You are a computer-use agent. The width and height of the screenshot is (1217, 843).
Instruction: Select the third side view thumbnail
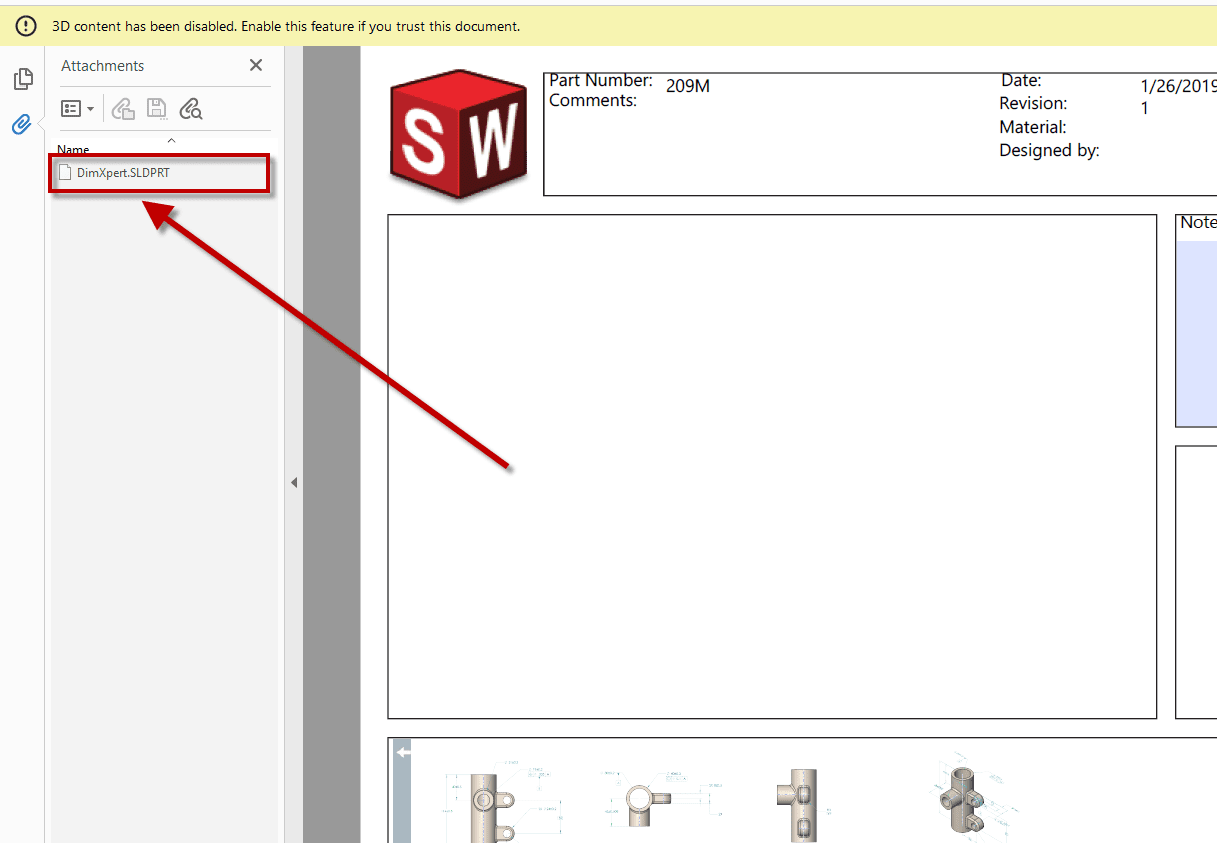[x=802, y=805]
